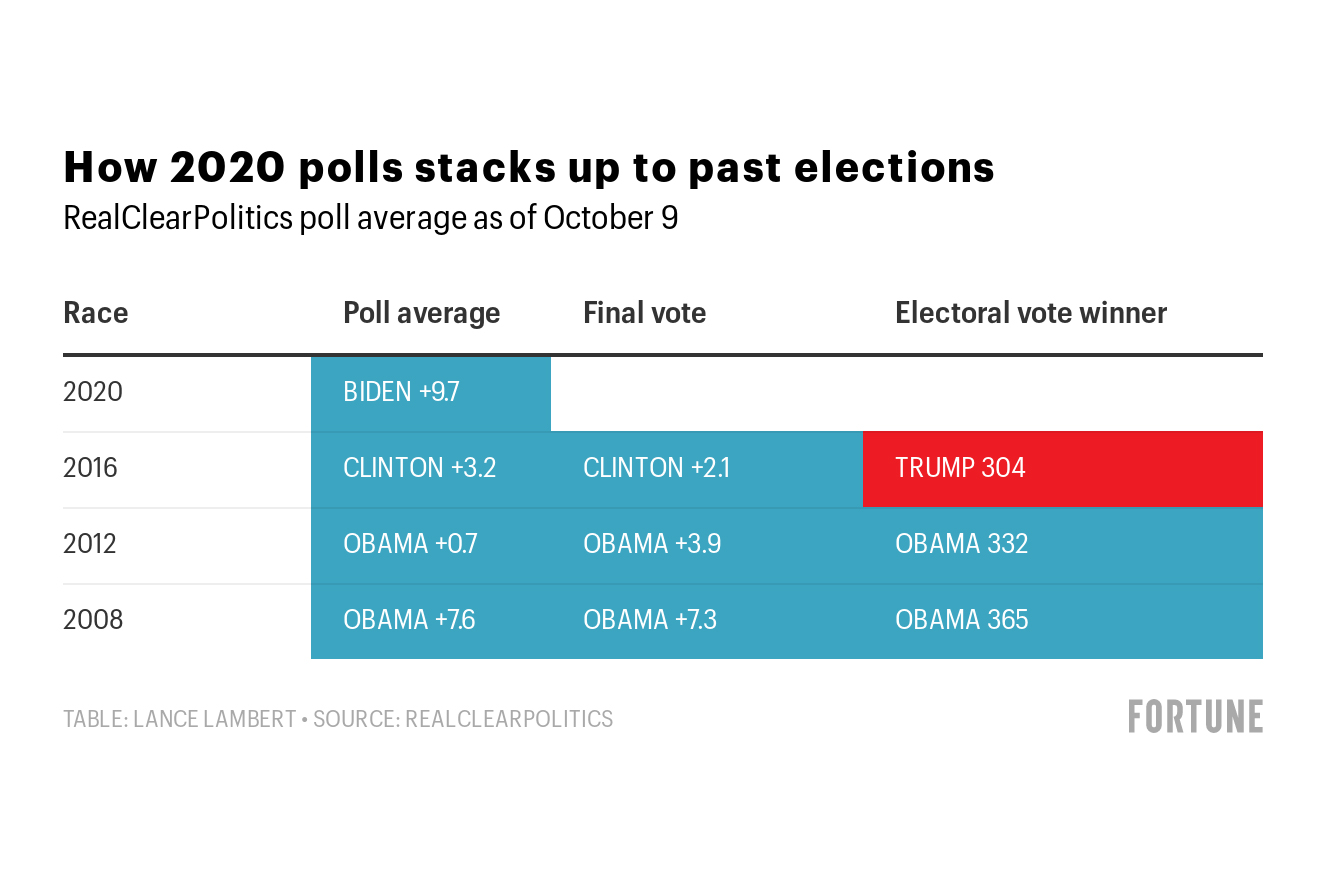Screen dimensions: 1326x884
Task: Select the OBAMA +7.3 final vote cell
Action: pyautogui.click(x=706, y=620)
